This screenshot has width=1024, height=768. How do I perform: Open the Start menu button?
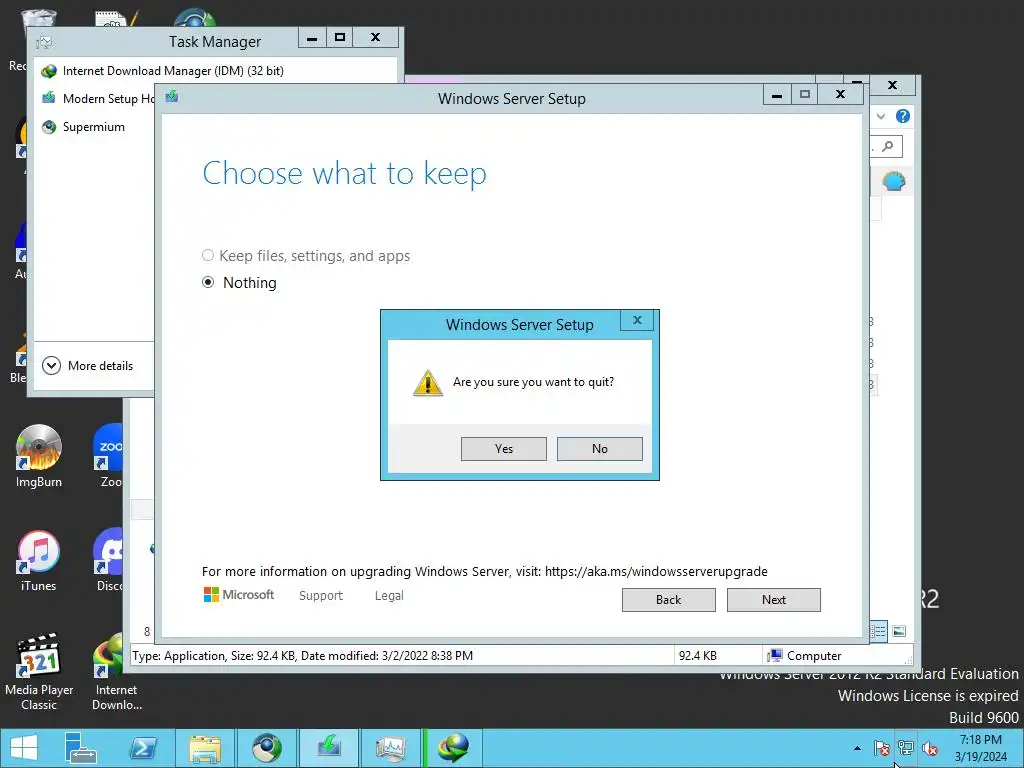click(24, 748)
